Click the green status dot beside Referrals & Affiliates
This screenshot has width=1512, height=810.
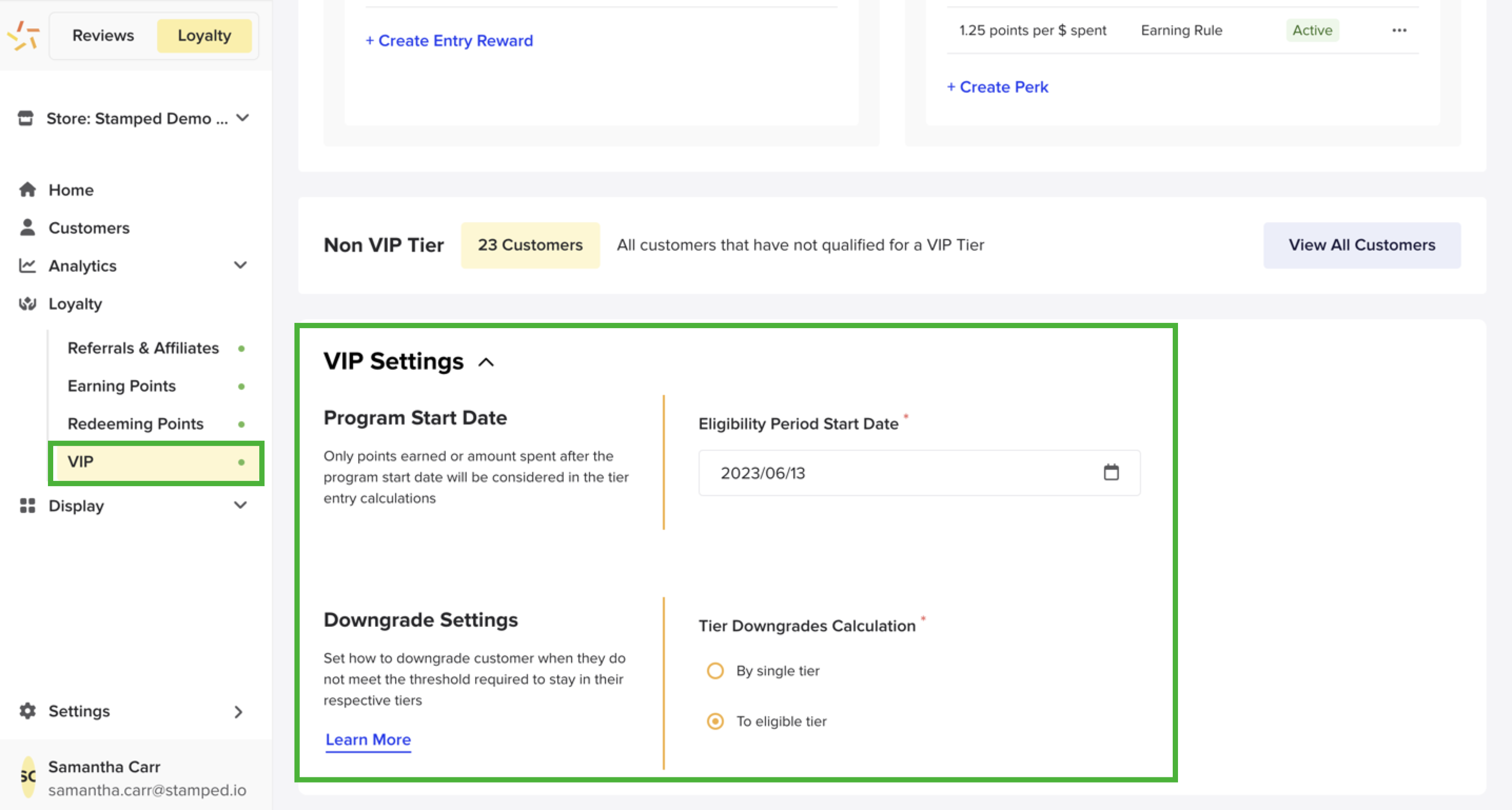[x=241, y=349]
